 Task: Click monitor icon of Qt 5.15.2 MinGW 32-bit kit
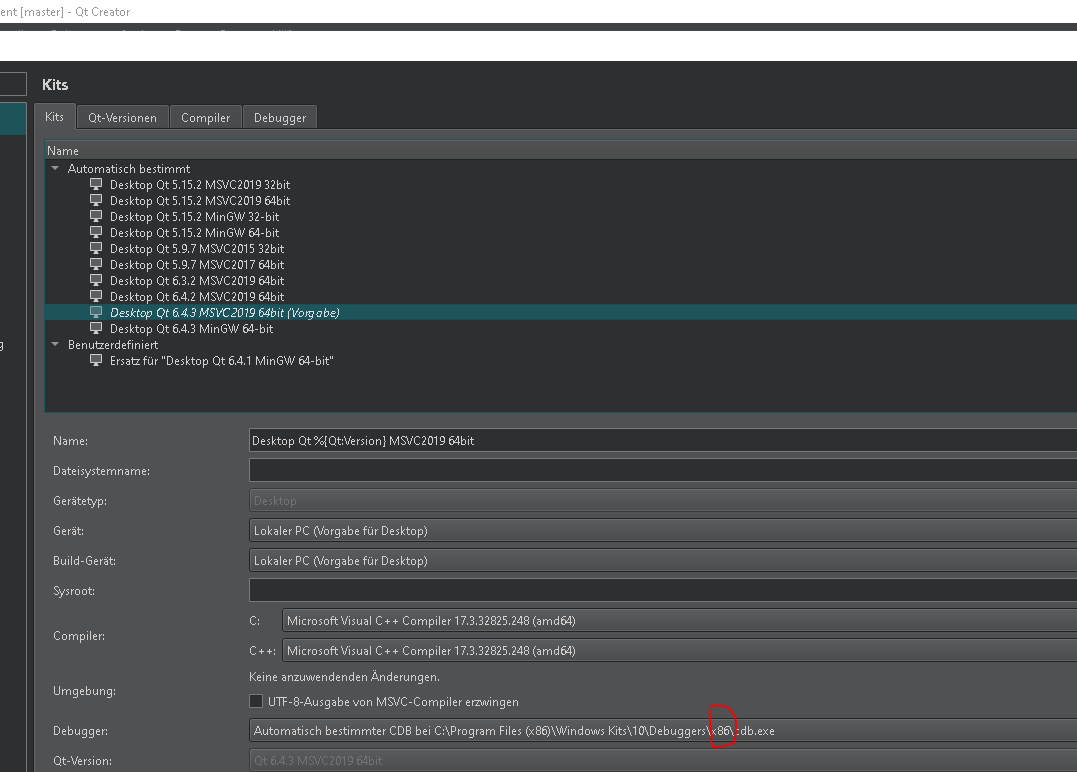click(x=96, y=216)
